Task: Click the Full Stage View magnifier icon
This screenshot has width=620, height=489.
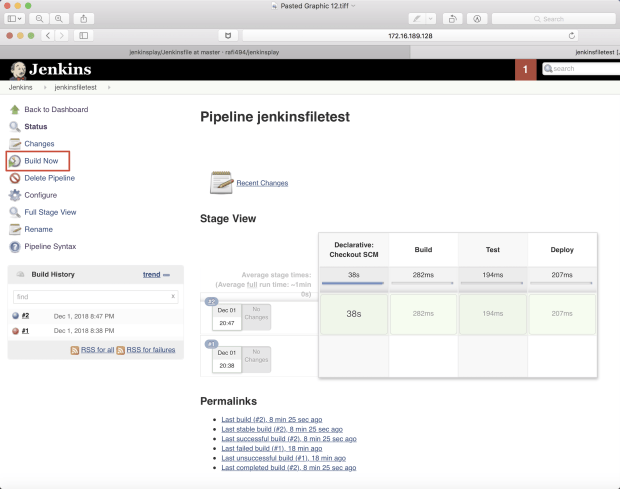Action: (15, 212)
